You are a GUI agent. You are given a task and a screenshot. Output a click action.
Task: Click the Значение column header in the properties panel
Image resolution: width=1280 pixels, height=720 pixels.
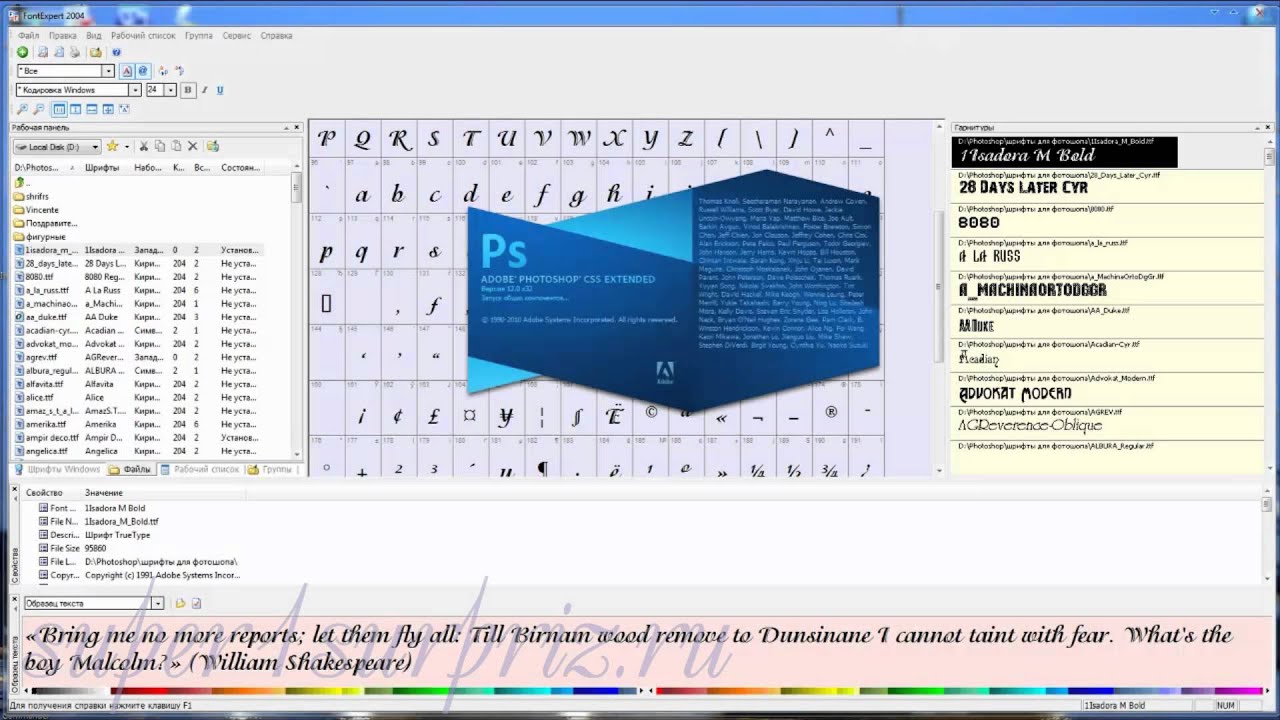click(x=163, y=492)
